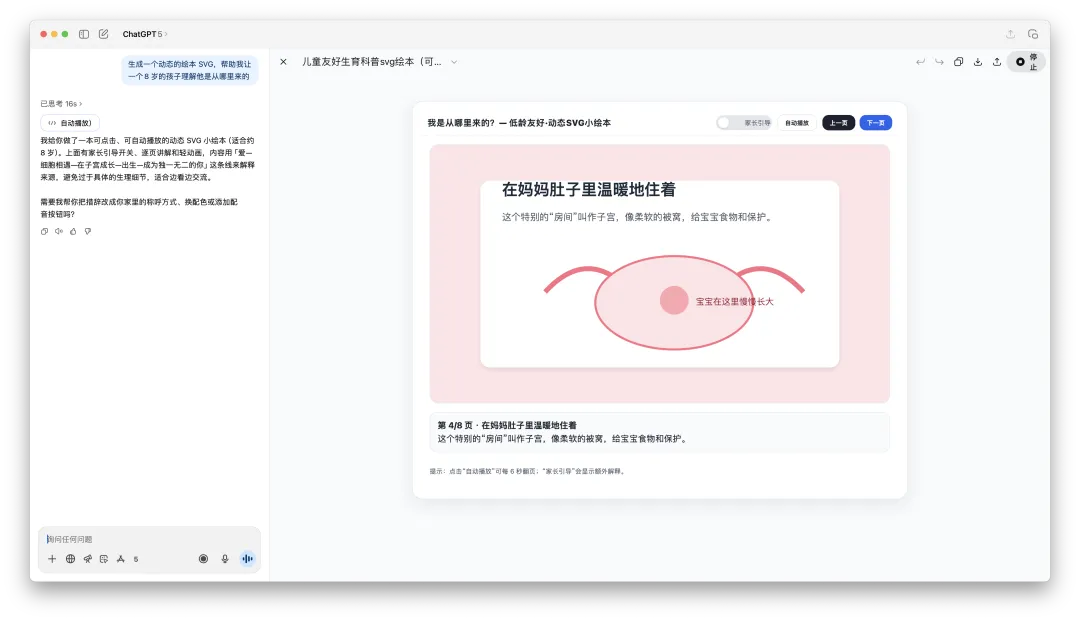Screen dimensions: 1080x621
Task: Read the response aloud with speaker icon
Action: [x=59, y=231]
